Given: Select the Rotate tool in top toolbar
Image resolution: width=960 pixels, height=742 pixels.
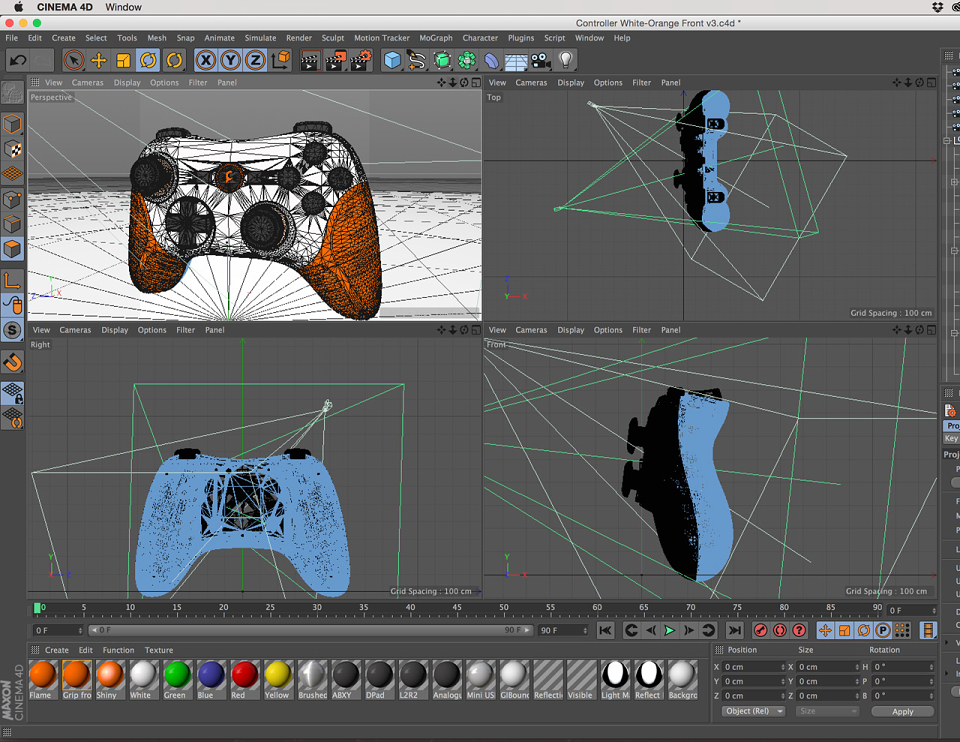Looking at the screenshot, I should click(148, 60).
